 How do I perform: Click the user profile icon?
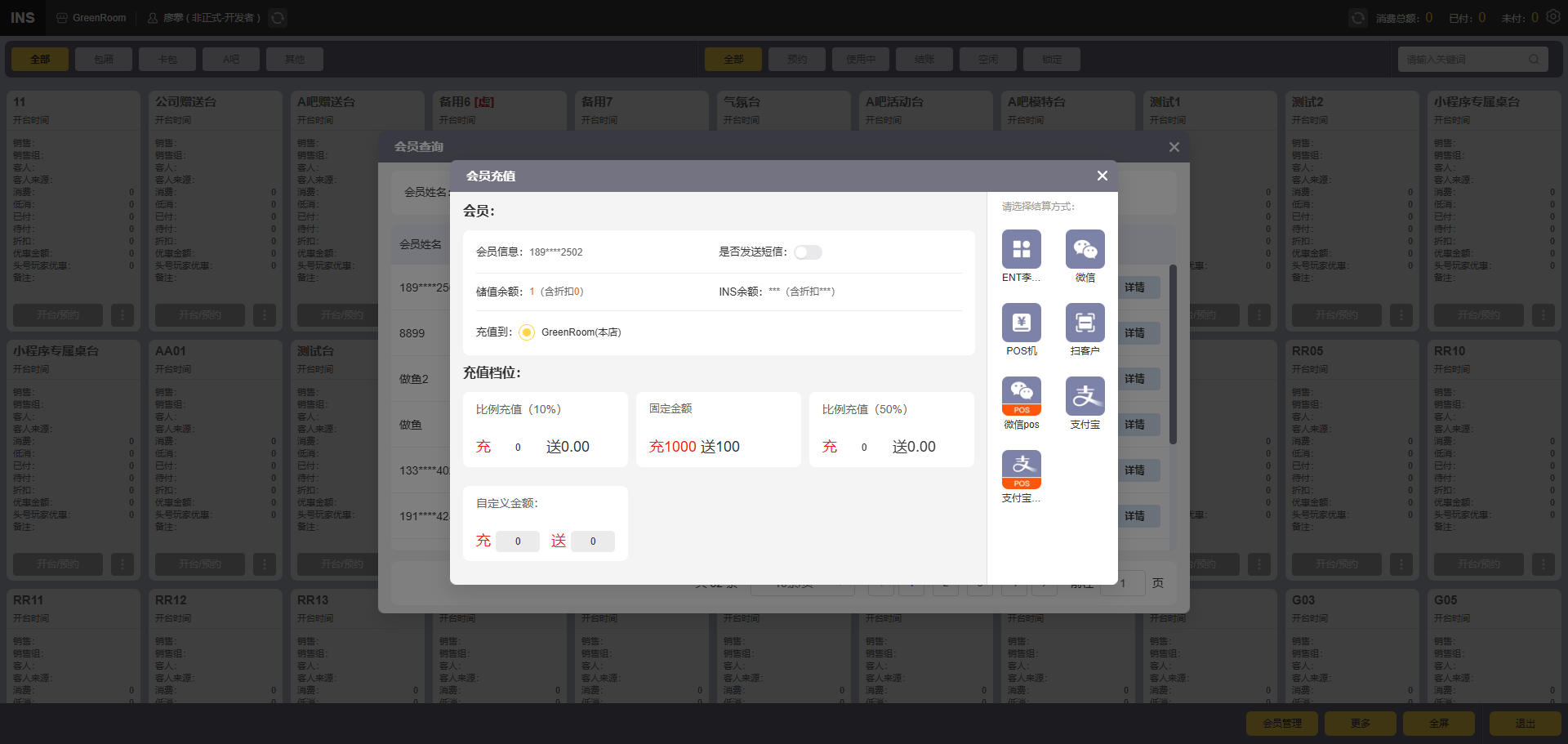coord(153,18)
